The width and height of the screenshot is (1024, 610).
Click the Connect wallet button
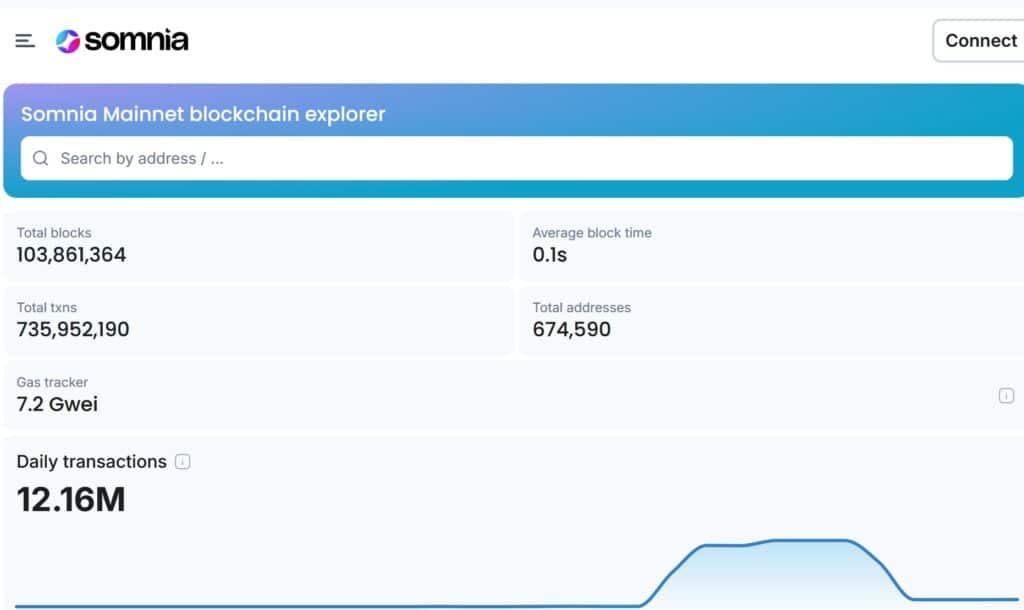(978, 40)
